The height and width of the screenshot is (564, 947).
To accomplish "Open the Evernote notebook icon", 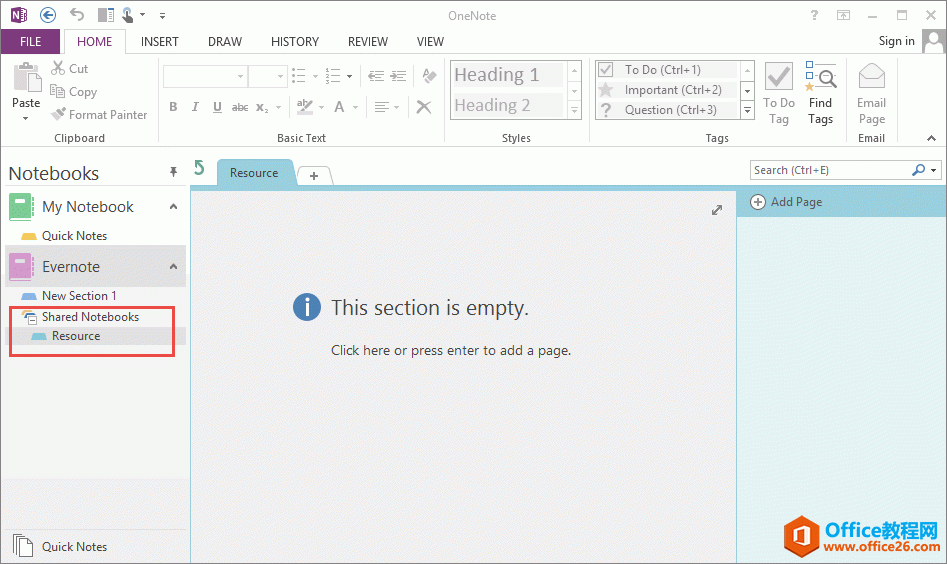I will [x=21, y=267].
